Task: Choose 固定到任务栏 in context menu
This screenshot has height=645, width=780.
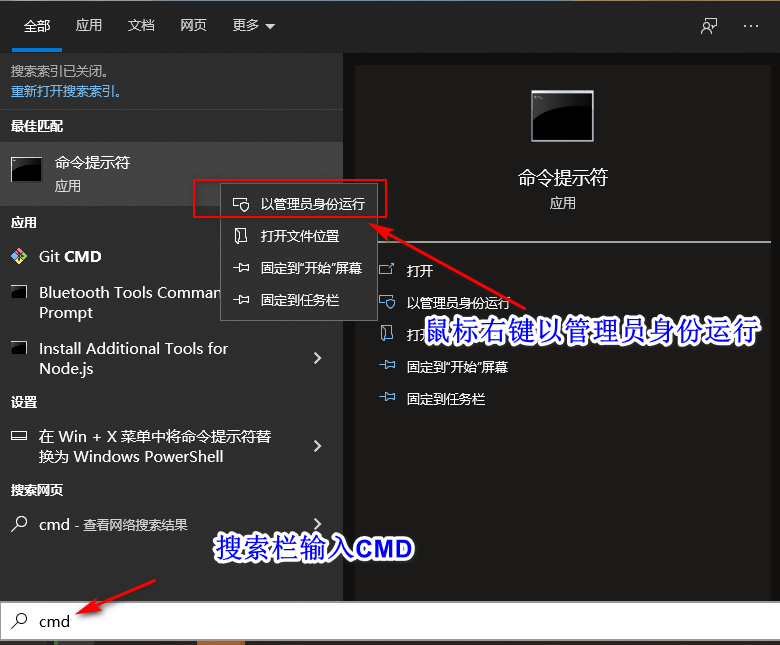Action: click(298, 300)
